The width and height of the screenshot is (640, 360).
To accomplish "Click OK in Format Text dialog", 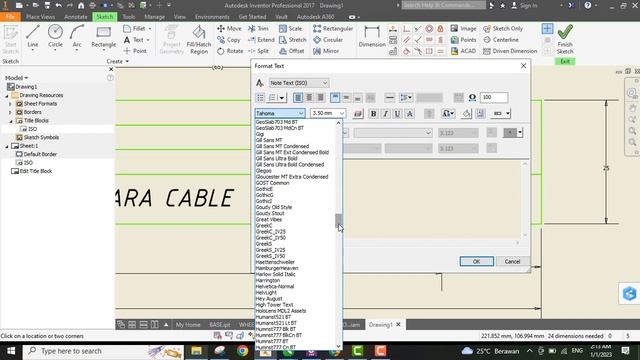I will click(476, 261).
